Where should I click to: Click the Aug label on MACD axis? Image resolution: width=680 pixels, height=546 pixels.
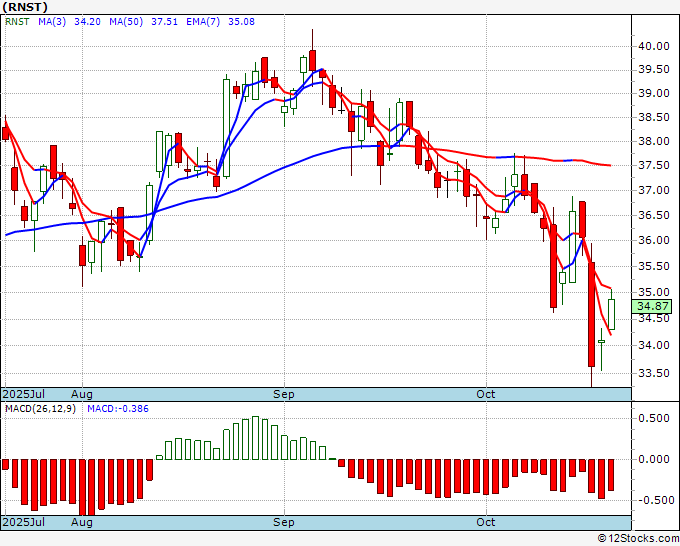pos(82,522)
